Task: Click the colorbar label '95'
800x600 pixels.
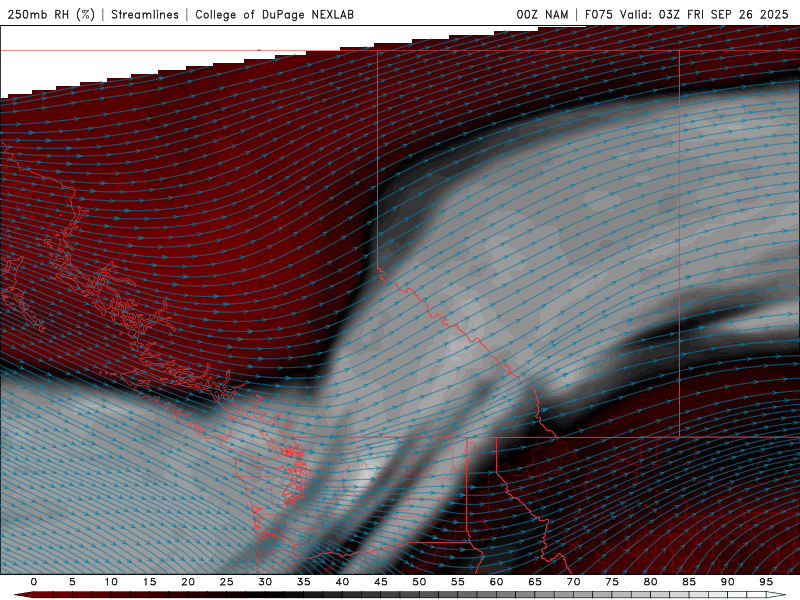Action: [x=766, y=582]
